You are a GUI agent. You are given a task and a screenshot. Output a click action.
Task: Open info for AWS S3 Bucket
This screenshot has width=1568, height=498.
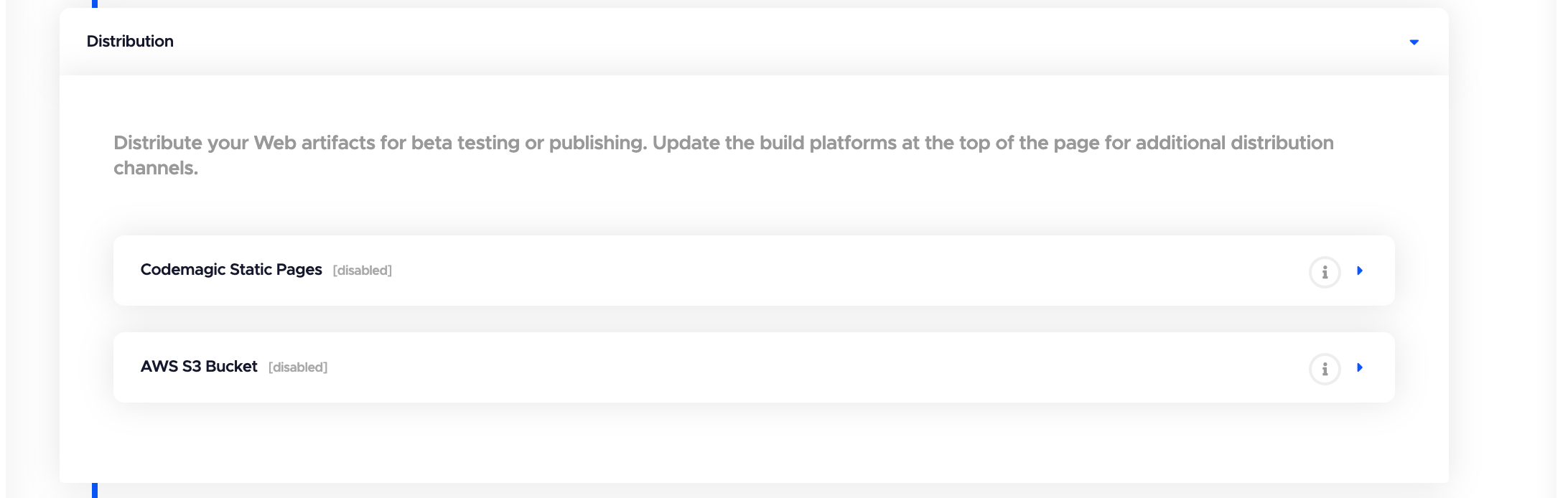coord(1325,369)
